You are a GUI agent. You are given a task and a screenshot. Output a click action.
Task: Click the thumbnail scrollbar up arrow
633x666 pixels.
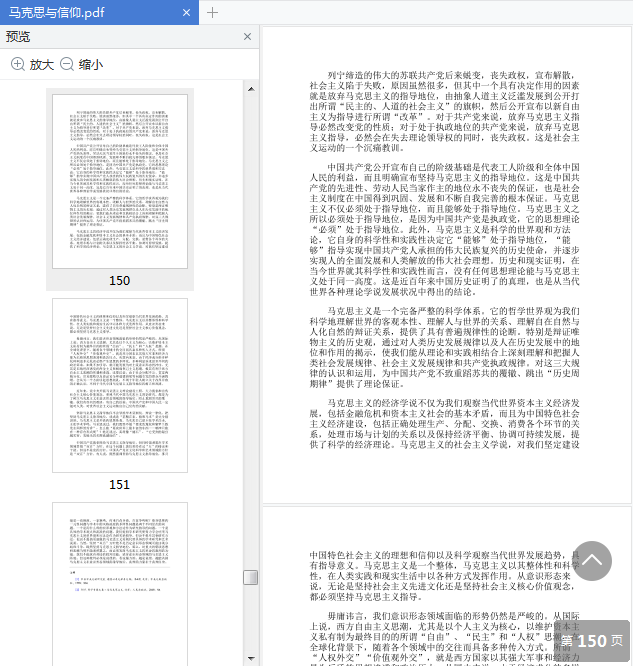251,89
